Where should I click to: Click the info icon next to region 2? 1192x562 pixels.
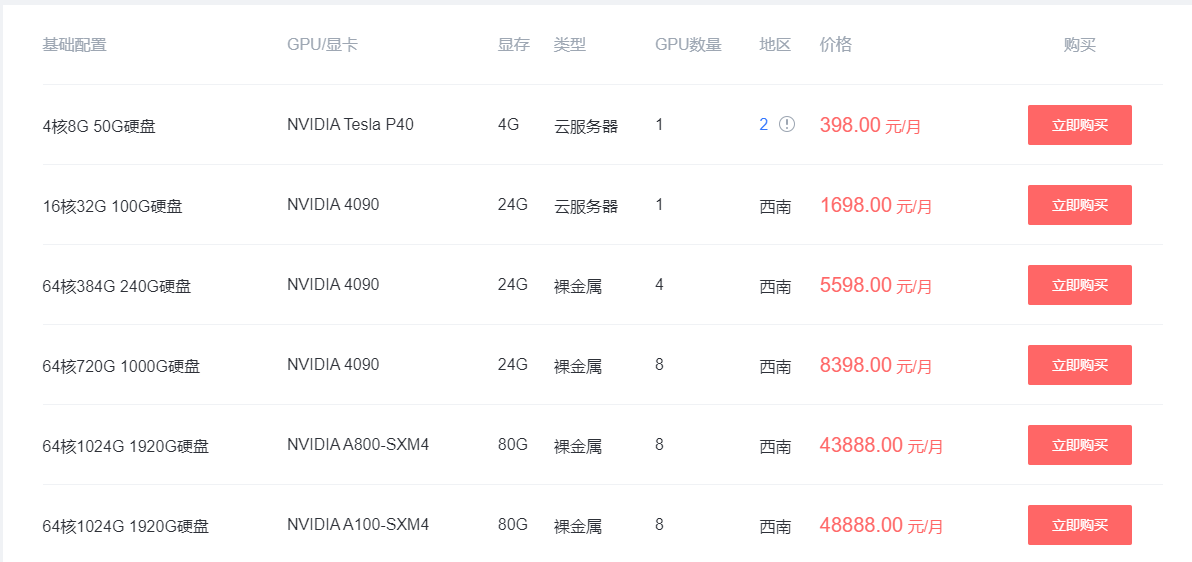click(787, 124)
